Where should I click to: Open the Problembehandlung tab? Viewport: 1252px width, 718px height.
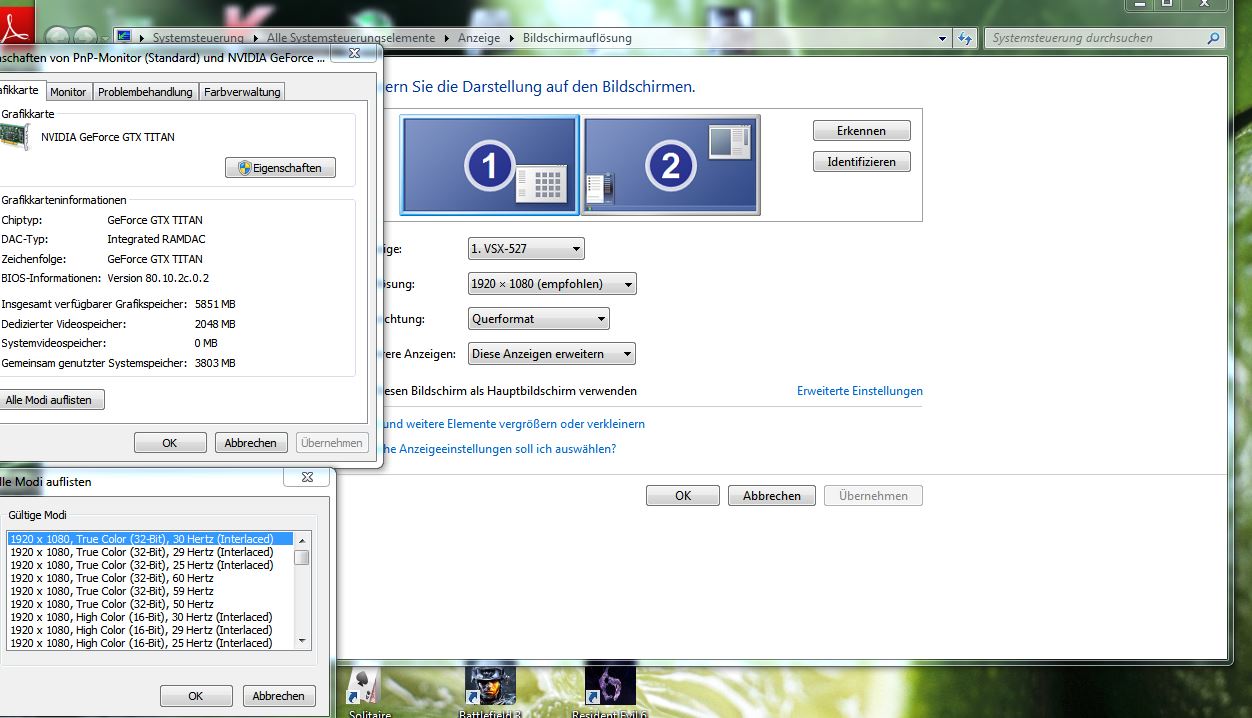[x=145, y=91]
